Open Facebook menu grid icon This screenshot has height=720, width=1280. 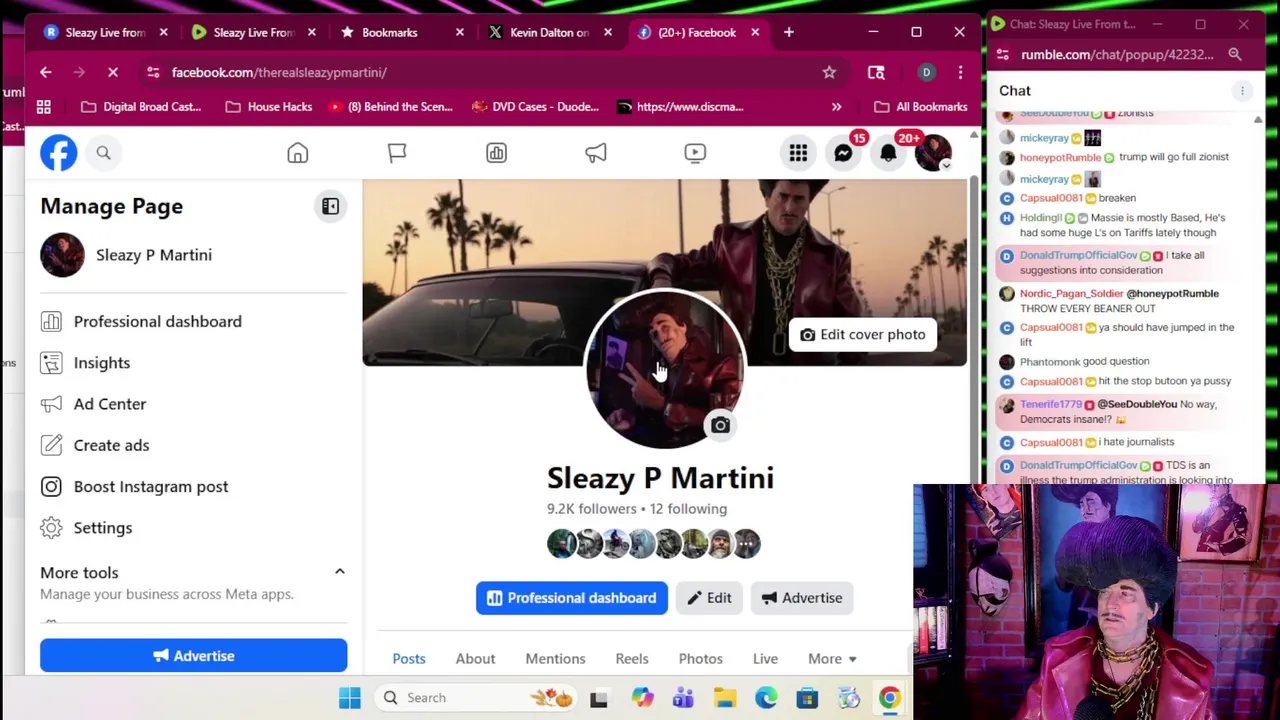pyautogui.click(x=798, y=153)
